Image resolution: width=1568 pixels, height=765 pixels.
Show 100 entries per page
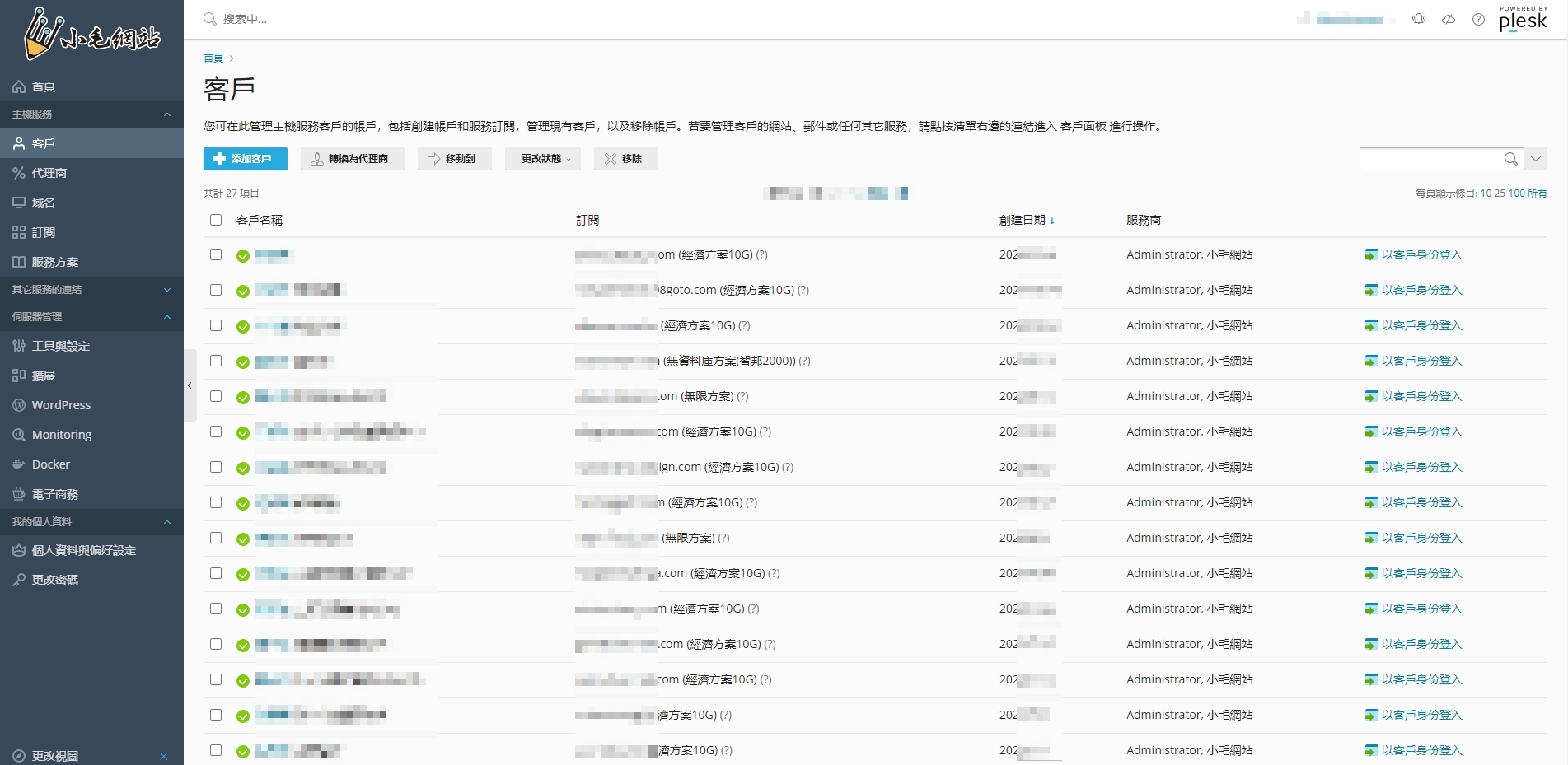pos(1516,194)
